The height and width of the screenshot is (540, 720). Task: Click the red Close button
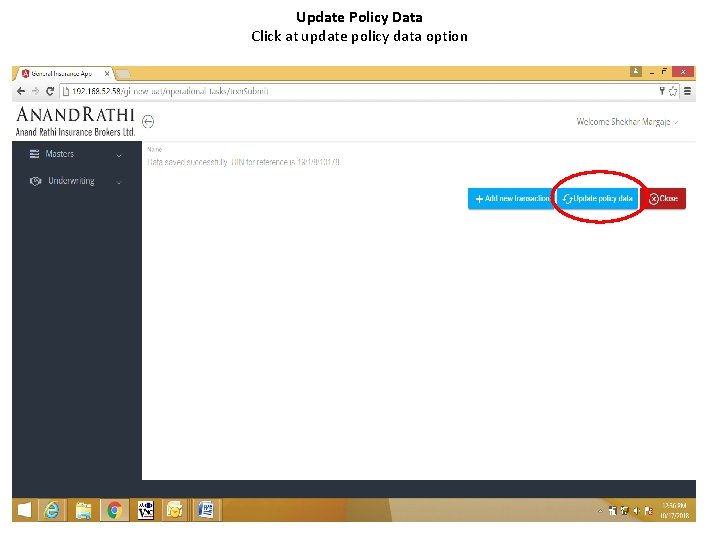tap(663, 198)
